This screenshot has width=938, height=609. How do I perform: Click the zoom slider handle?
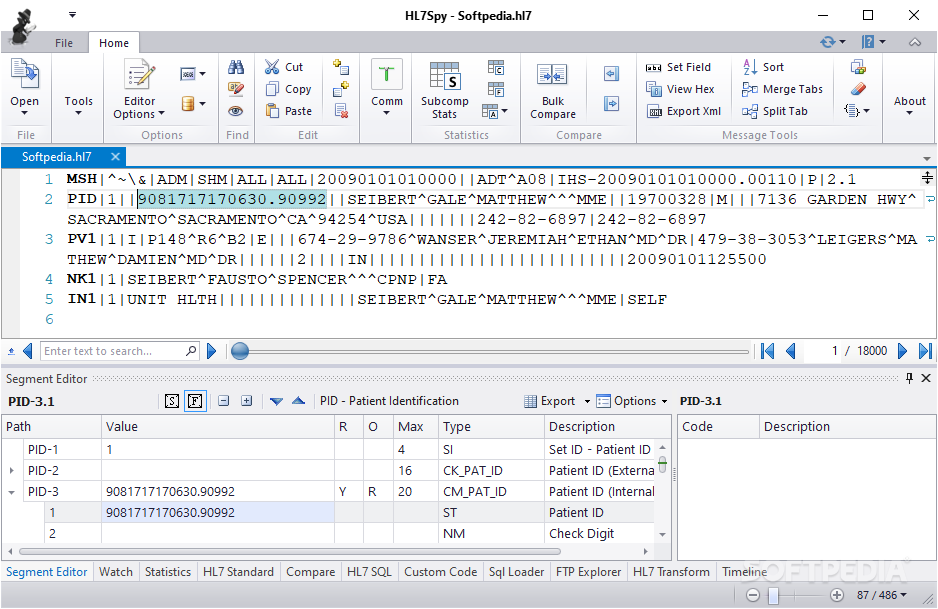(773, 595)
